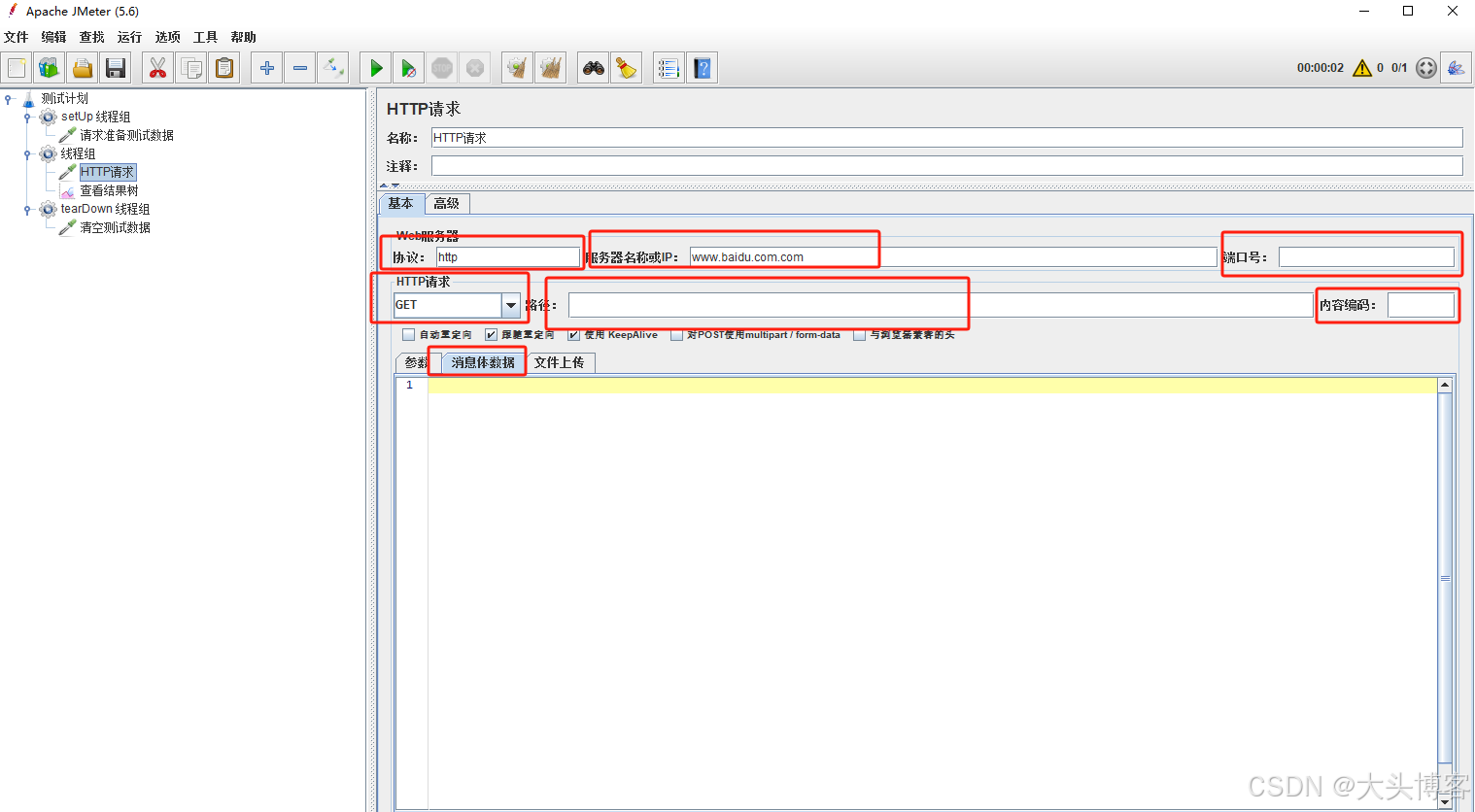This screenshot has width=1475, height=812.
Task: Click the Stop test icon
Action: pos(442,68)
